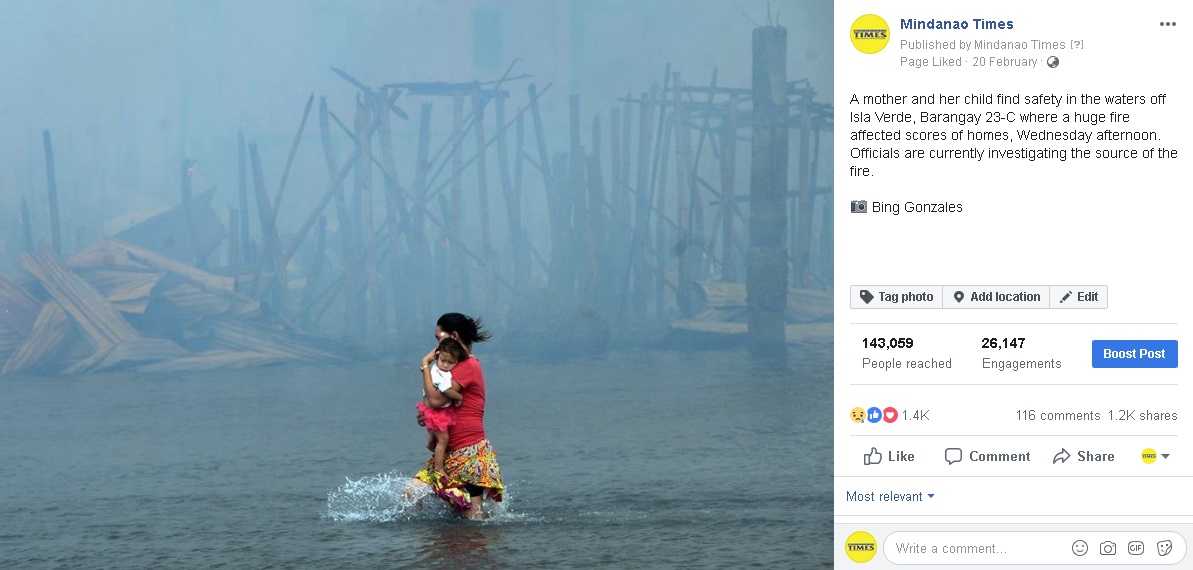
Task: Edit the photo post
Action: point(1078,297)
